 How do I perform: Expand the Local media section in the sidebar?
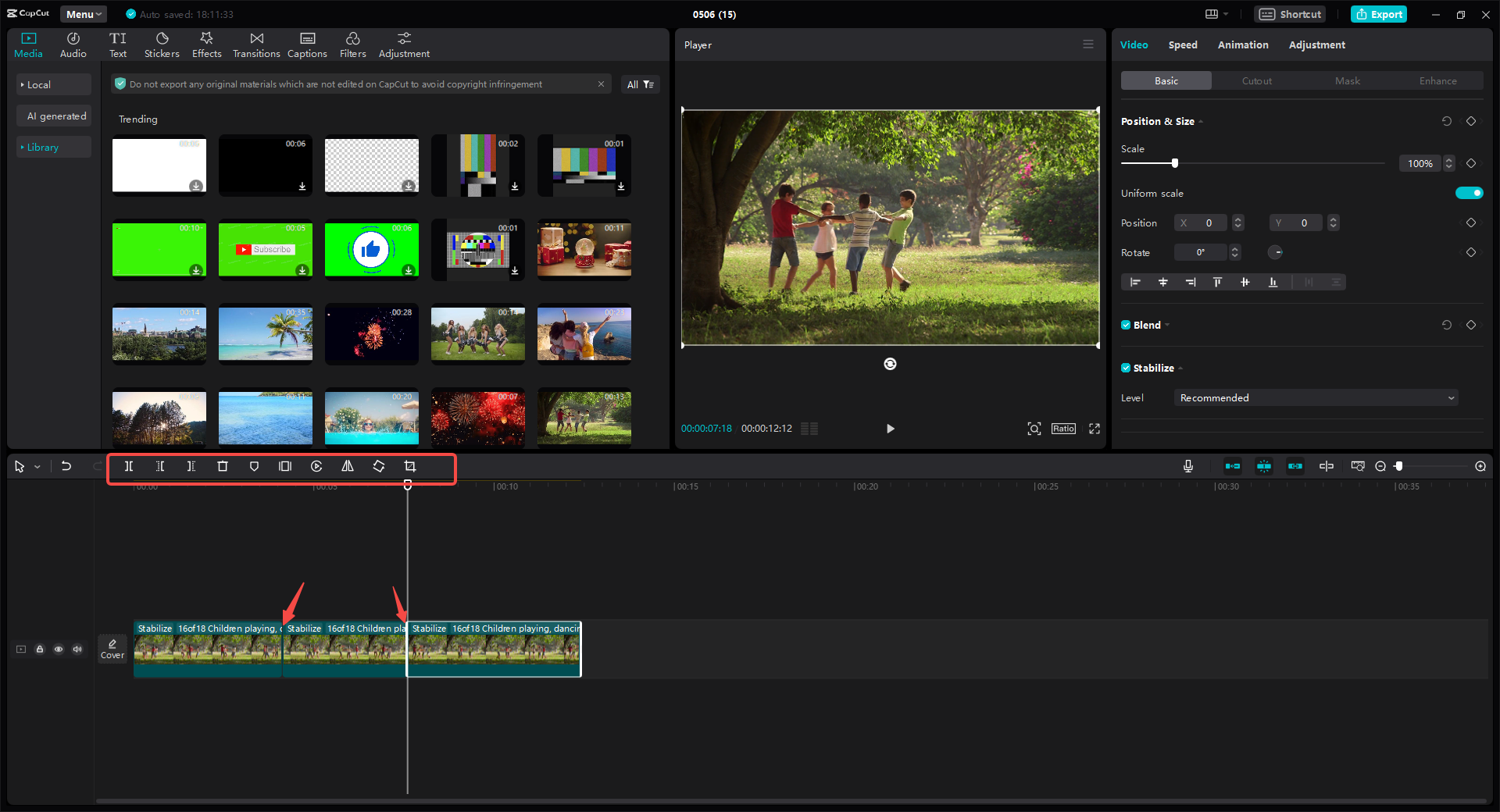tap(53, 84)
